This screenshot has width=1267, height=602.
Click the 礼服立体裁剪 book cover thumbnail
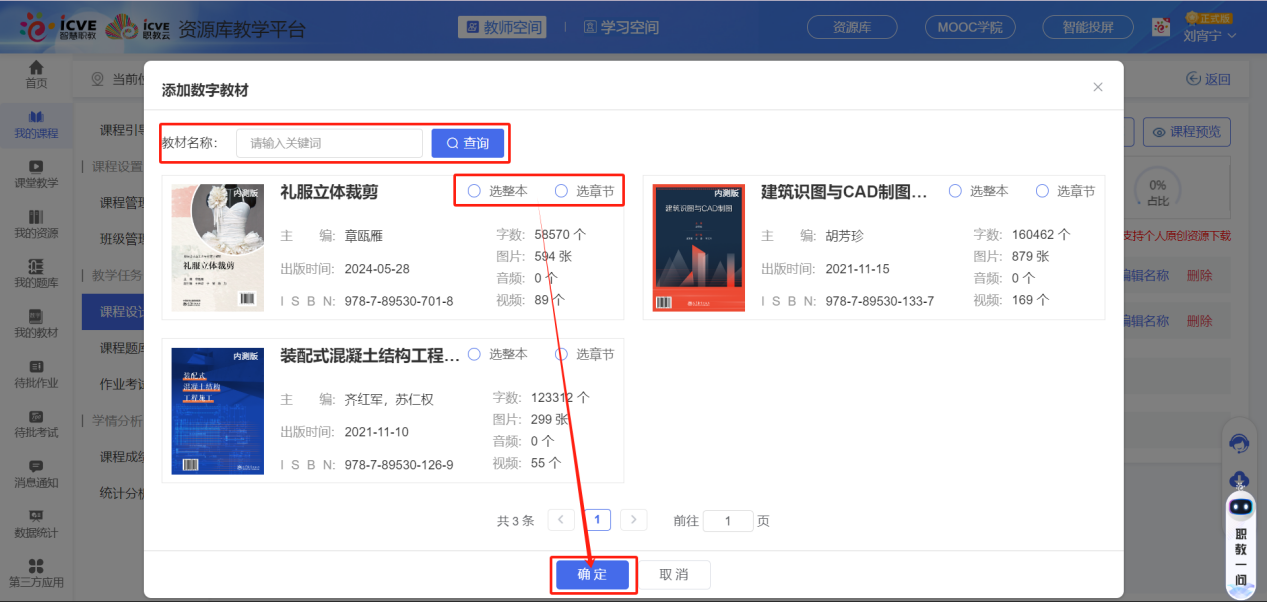[x=217, y=247]
